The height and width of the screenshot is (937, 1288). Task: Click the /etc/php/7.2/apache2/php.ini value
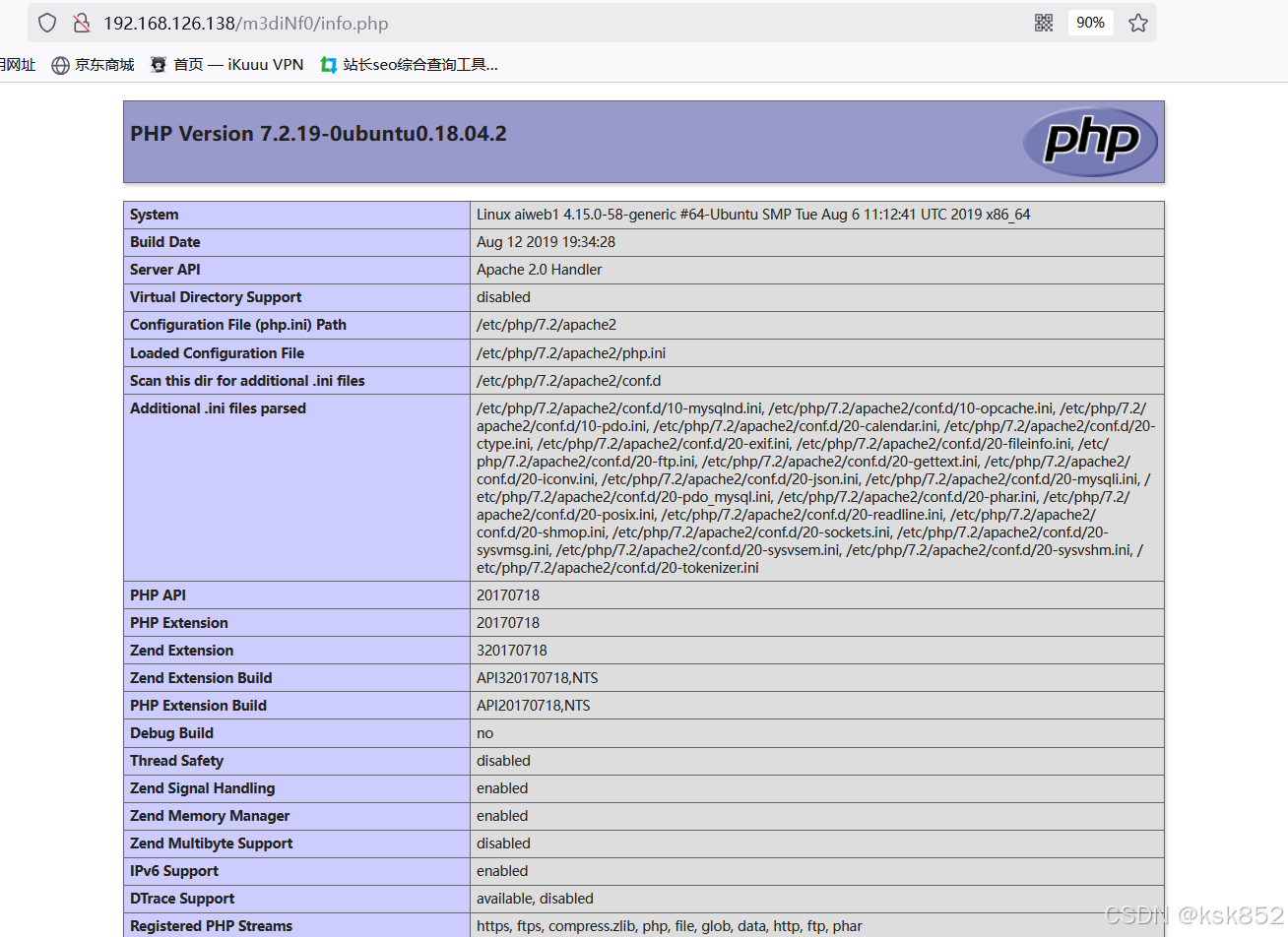click(571, 353)
